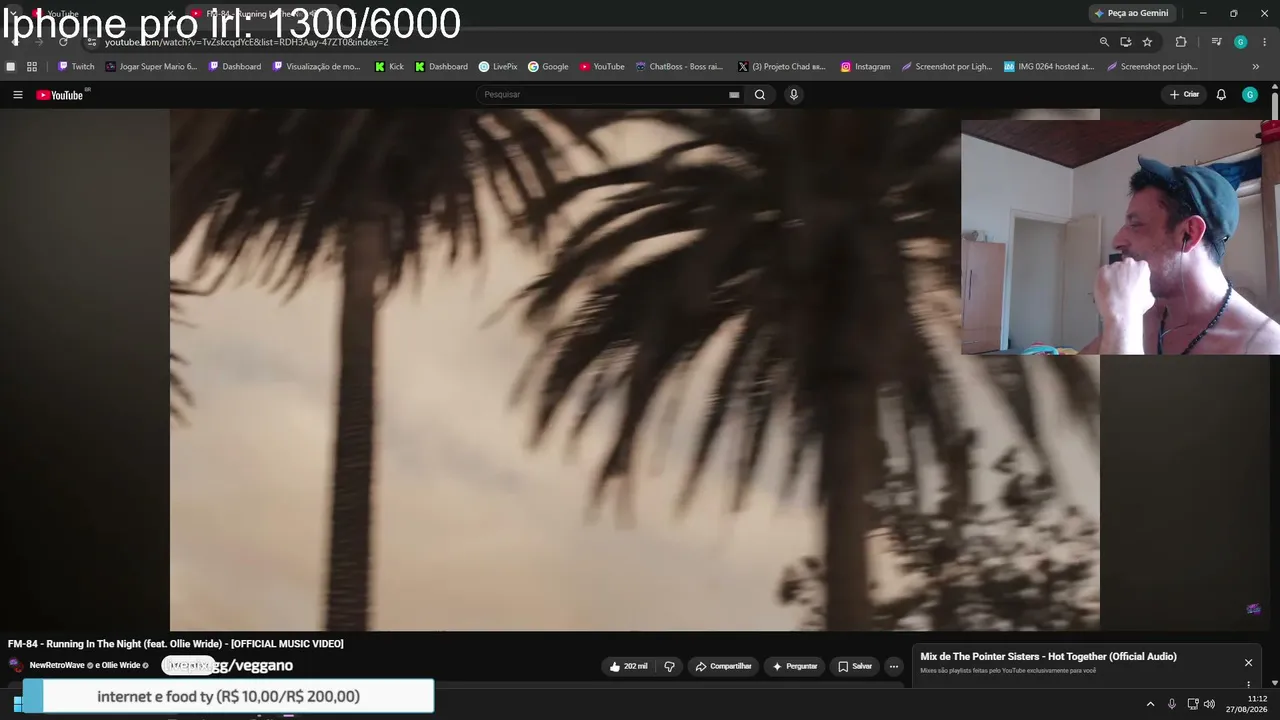Viewport: 1280px width, 720px height.
Task: Open the ChatBoss - Boss rai... bookmark
Action: point(679,67)
